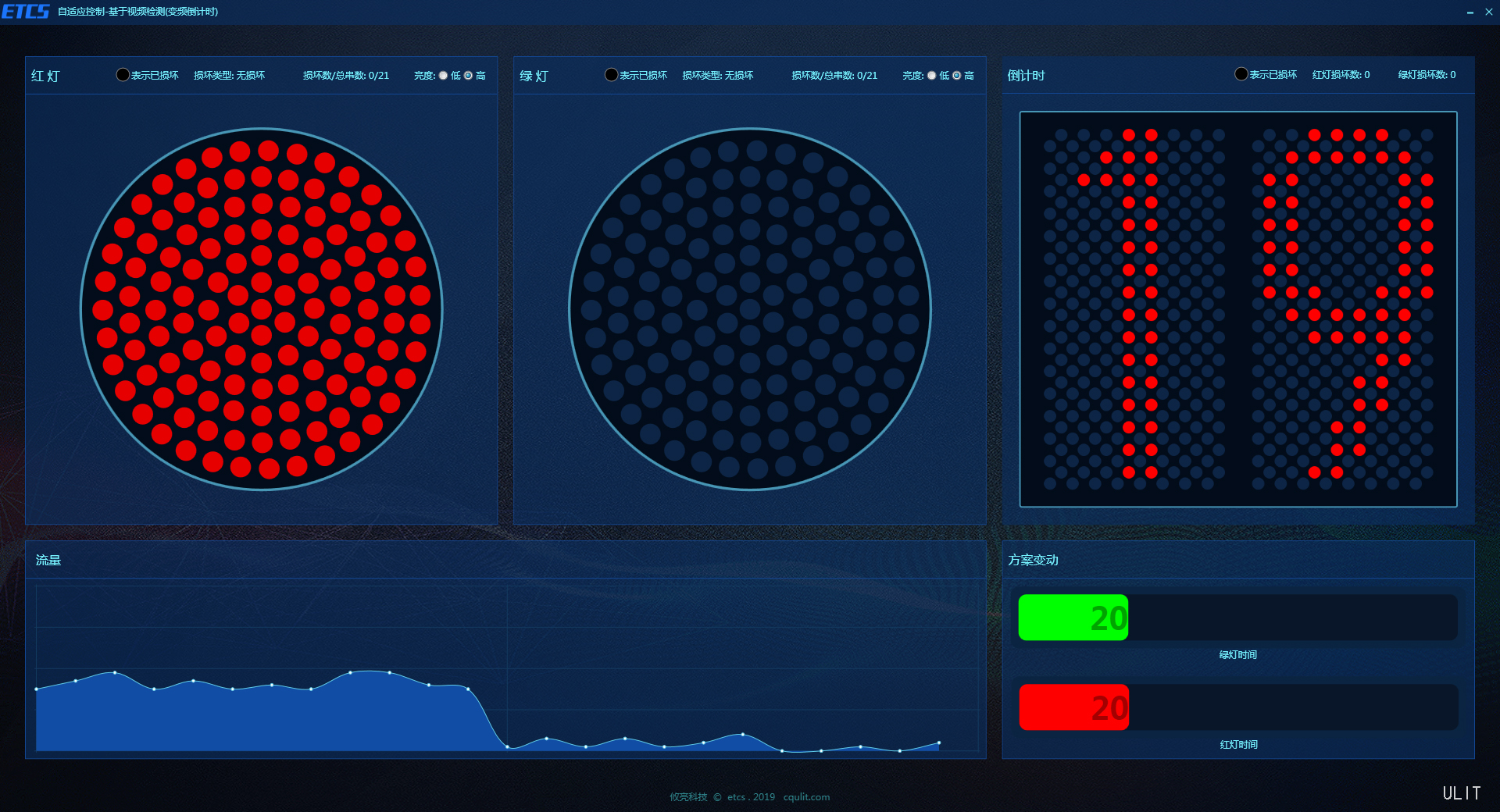Image resolution: width=1500 pixels, height=812 pixels.
Task: Open the cqulit.com link in footer
Action: 806,797
